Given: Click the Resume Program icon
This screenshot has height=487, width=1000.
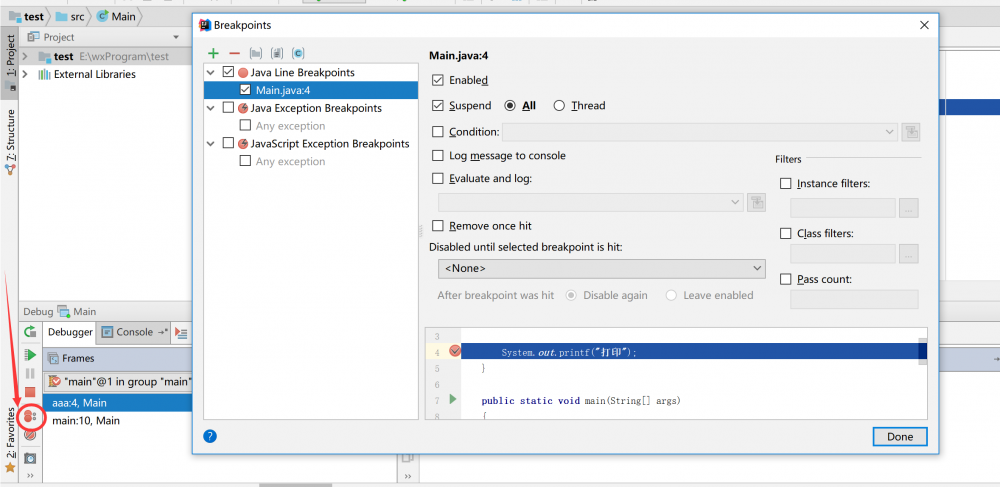Looking at the screenshot, I should (x=30, y=355).
